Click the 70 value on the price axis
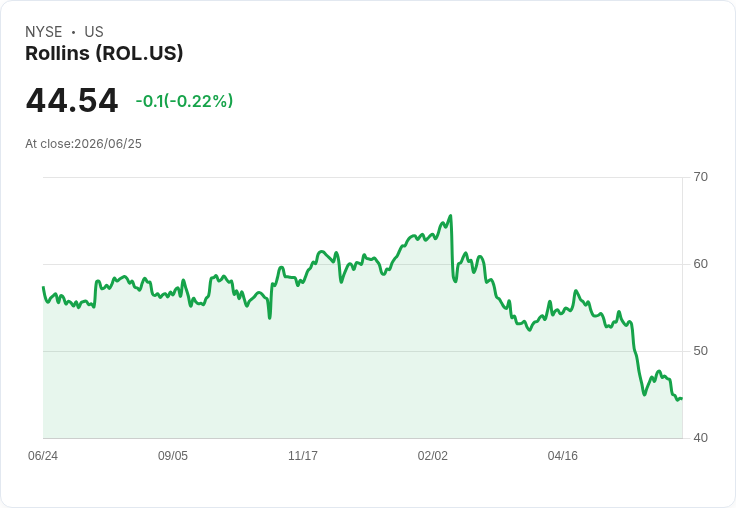This screenshot has height=508, width=736. [x=700, y=177]
